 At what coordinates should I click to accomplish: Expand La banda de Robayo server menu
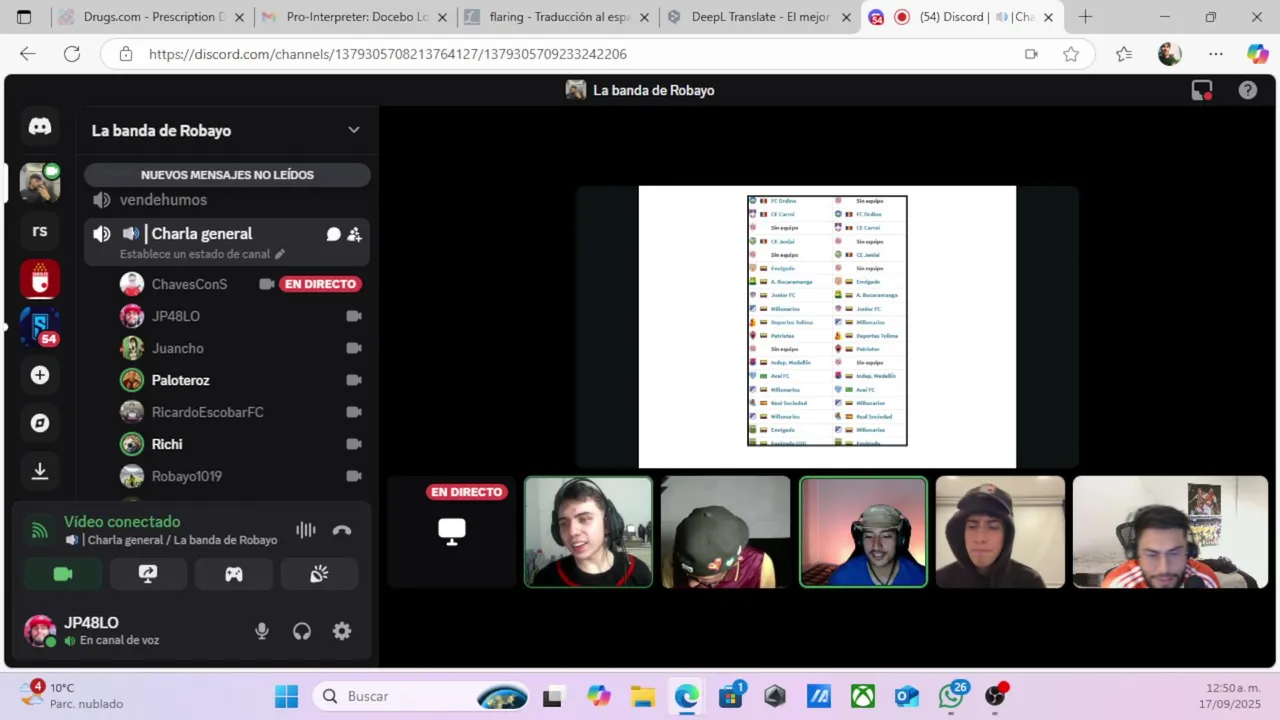point(353,130)
